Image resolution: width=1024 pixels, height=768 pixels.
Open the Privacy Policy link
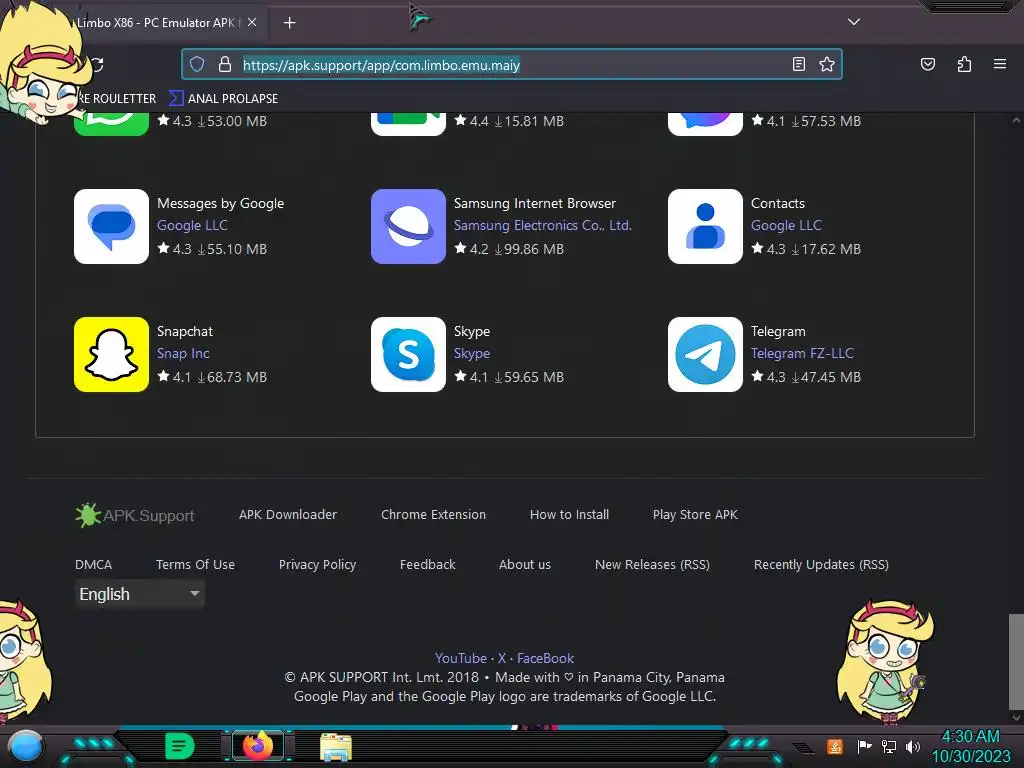click(317, 564)
